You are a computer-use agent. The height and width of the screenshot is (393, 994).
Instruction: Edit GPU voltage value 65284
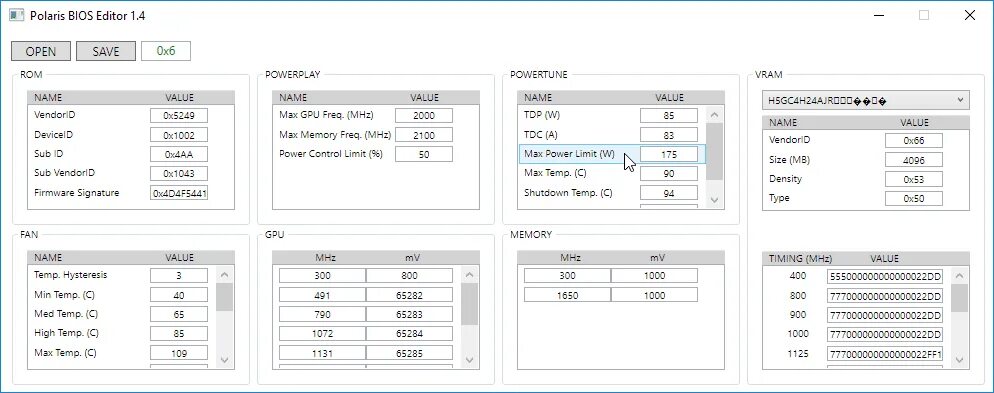pos(409,333)
